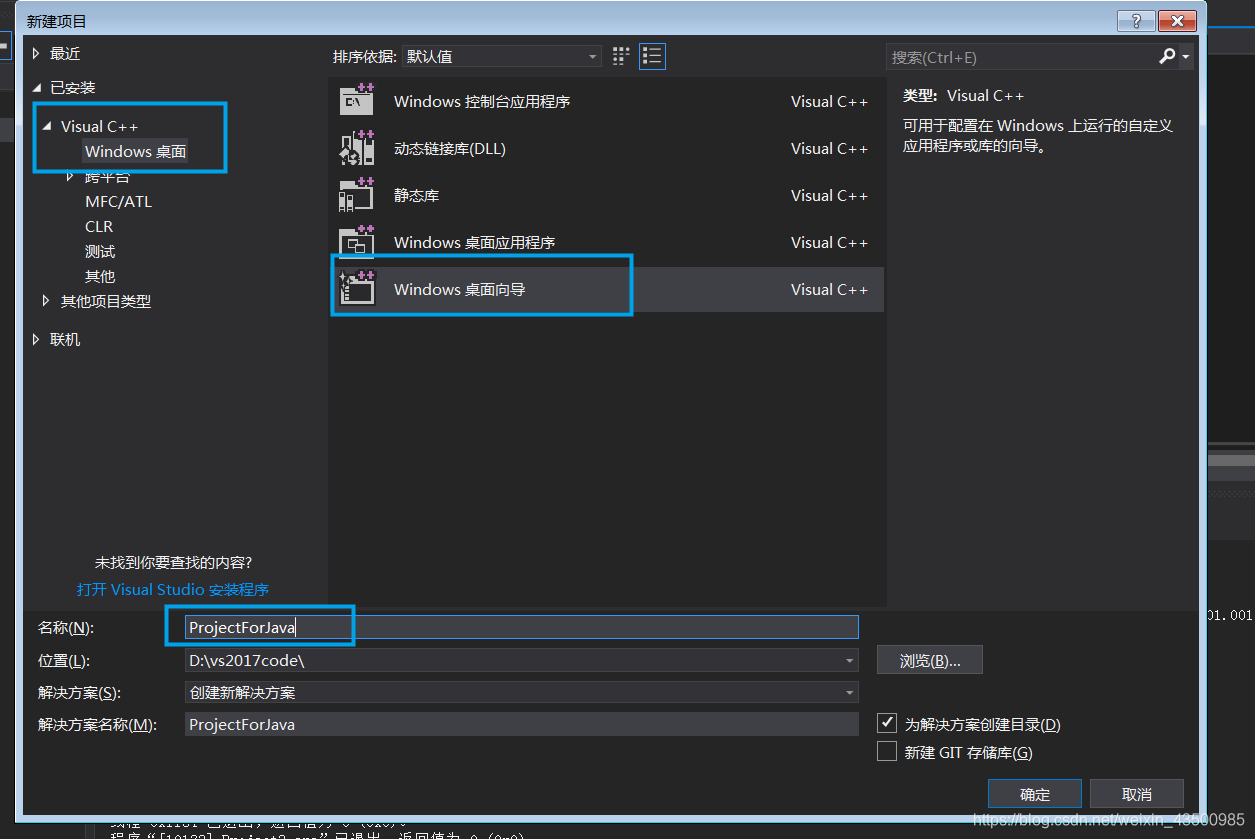Screen dimensions: 1255x839
Task: Select the Windows 桌面向导 template icon
Action: point(357,289)
